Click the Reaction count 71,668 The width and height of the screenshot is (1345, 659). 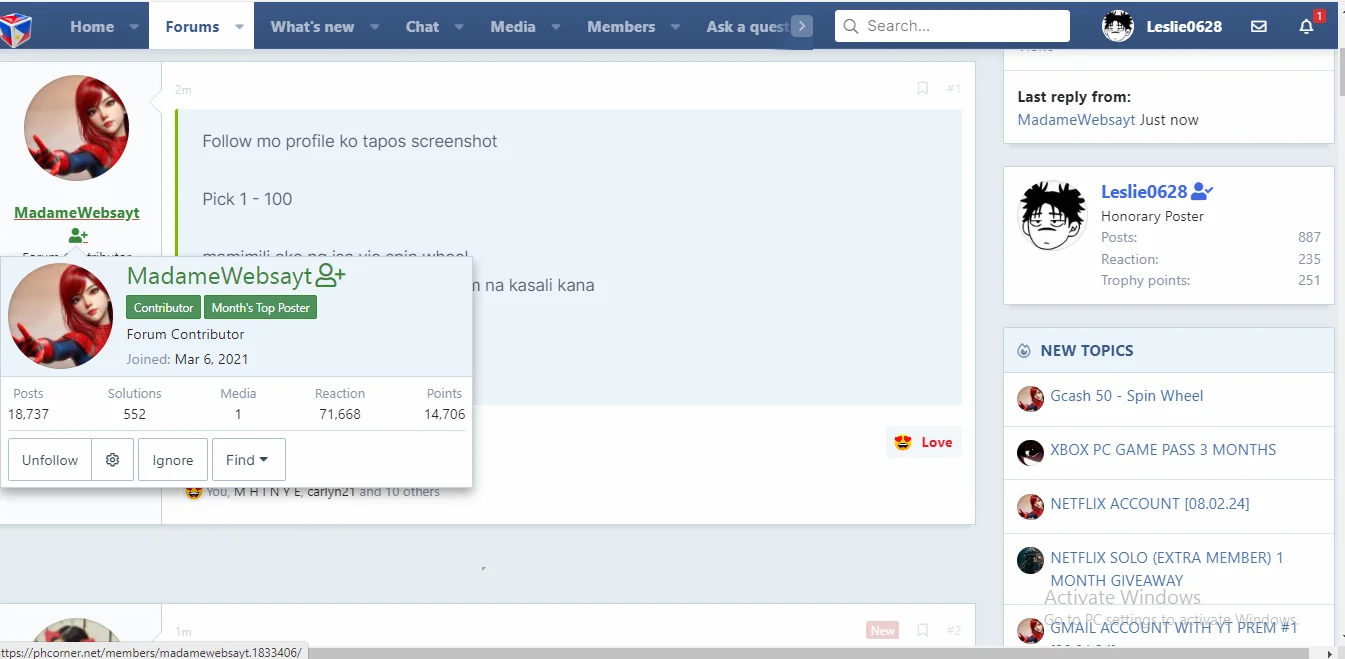pyautogui.click(x=340, y=414)
